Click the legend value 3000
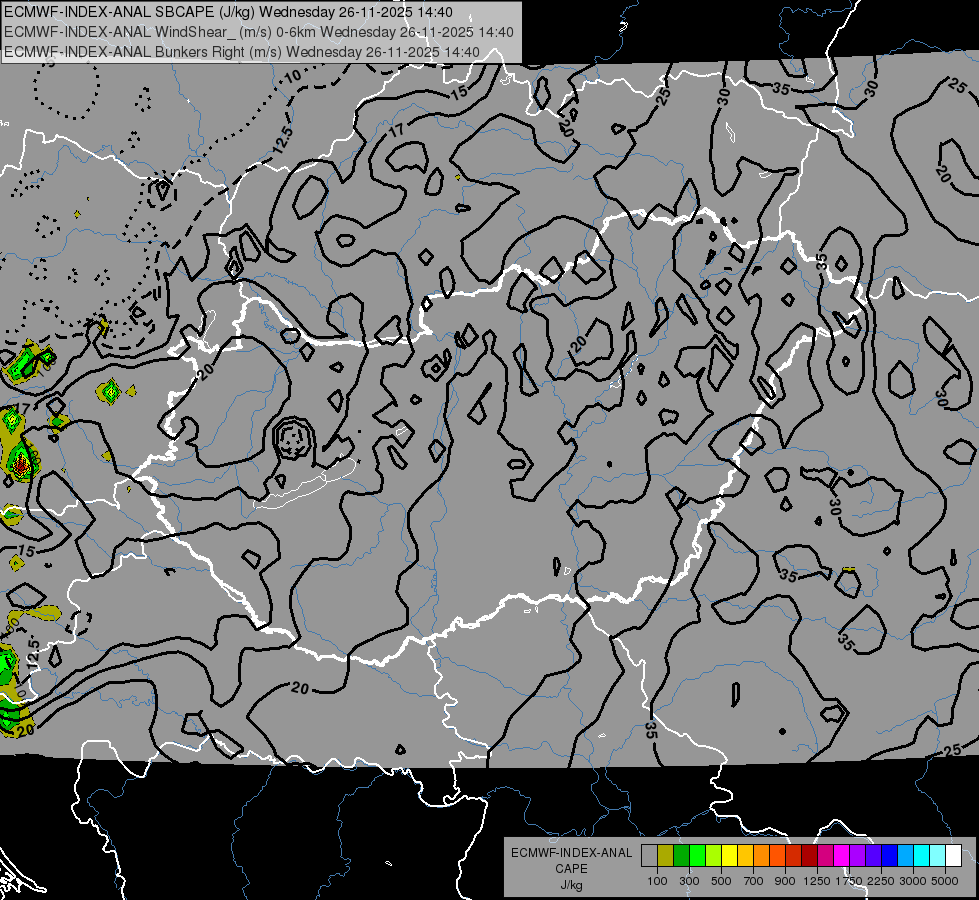Screen dimensions: 979x900 (x=913, y=881)
